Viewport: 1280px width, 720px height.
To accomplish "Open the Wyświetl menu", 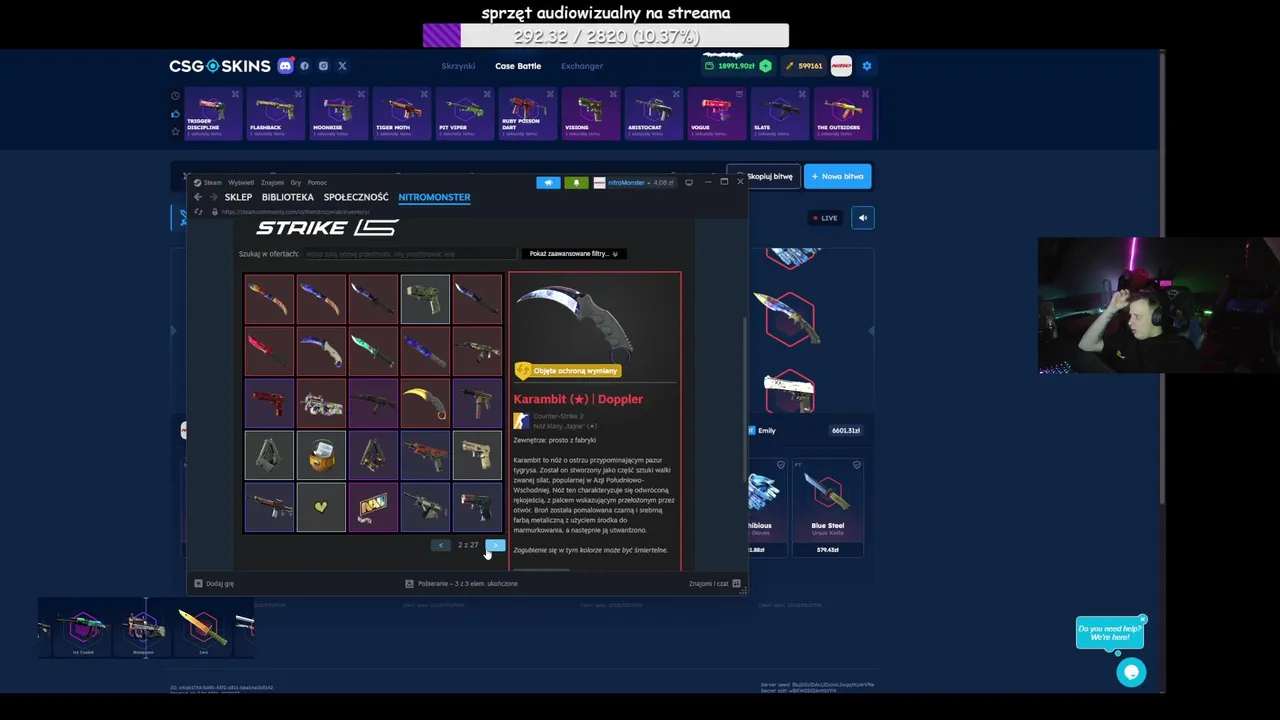I will pyautogui.click(x=241, y=183).
